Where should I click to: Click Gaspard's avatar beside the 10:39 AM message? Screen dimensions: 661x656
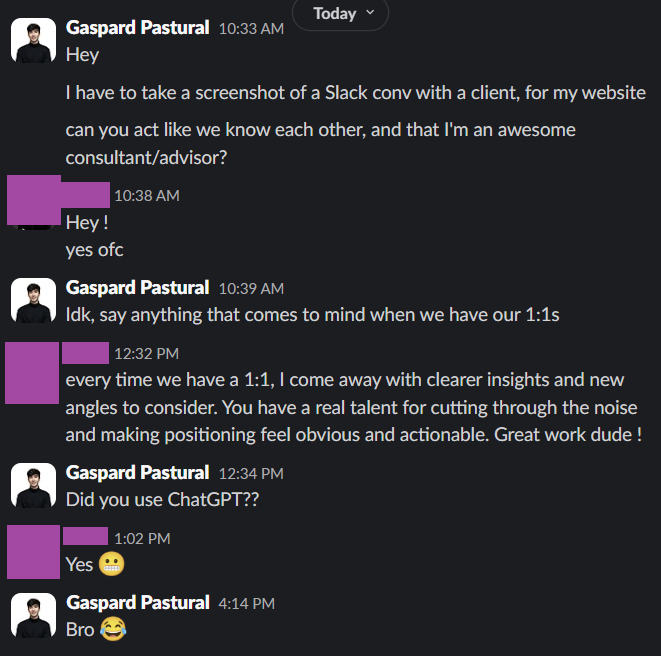[x=33, y=301]
